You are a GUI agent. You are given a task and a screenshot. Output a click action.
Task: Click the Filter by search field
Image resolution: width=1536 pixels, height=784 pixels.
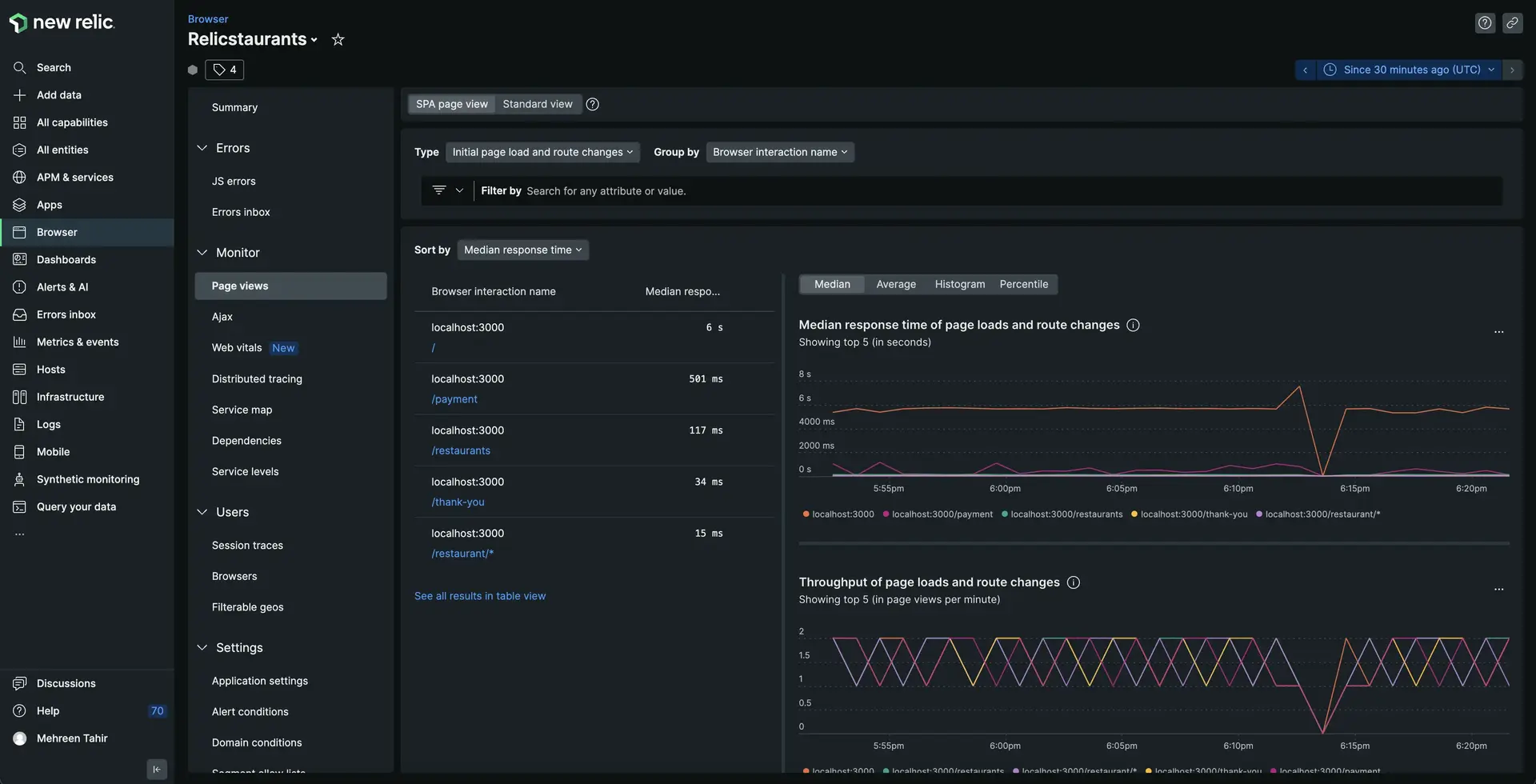(x=988, y=191)
